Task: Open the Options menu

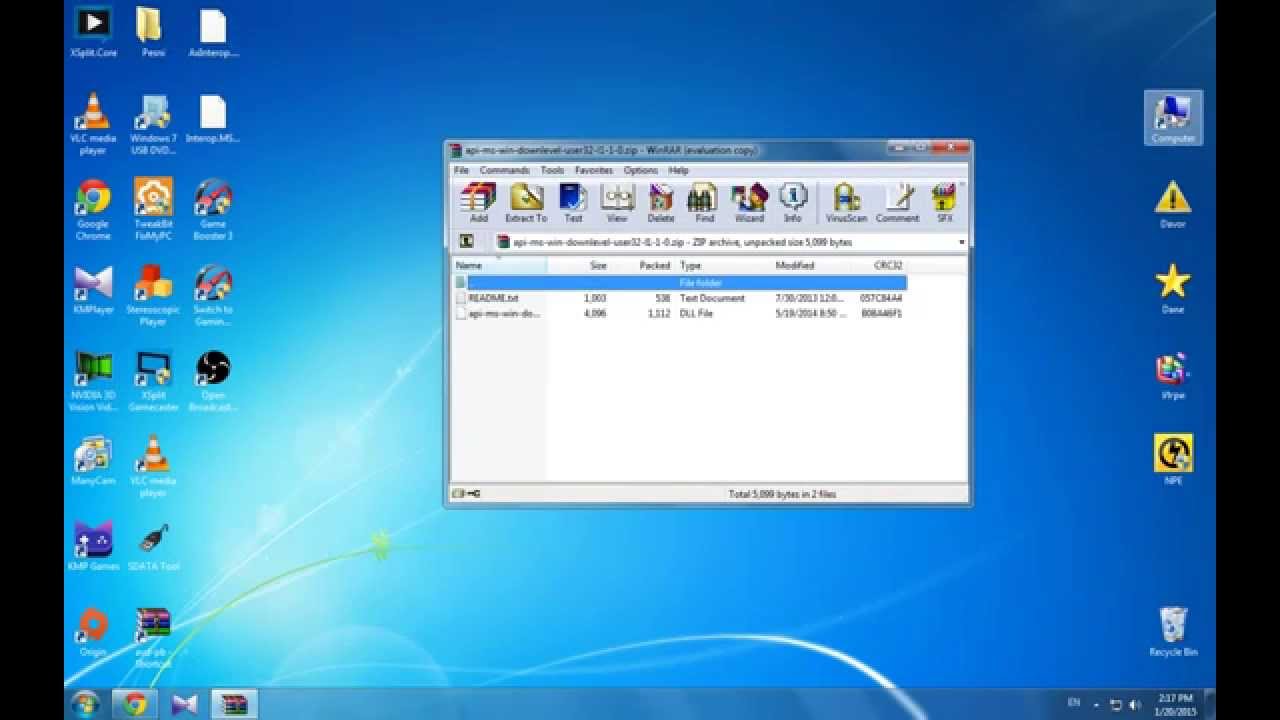Action: [641, 170]
